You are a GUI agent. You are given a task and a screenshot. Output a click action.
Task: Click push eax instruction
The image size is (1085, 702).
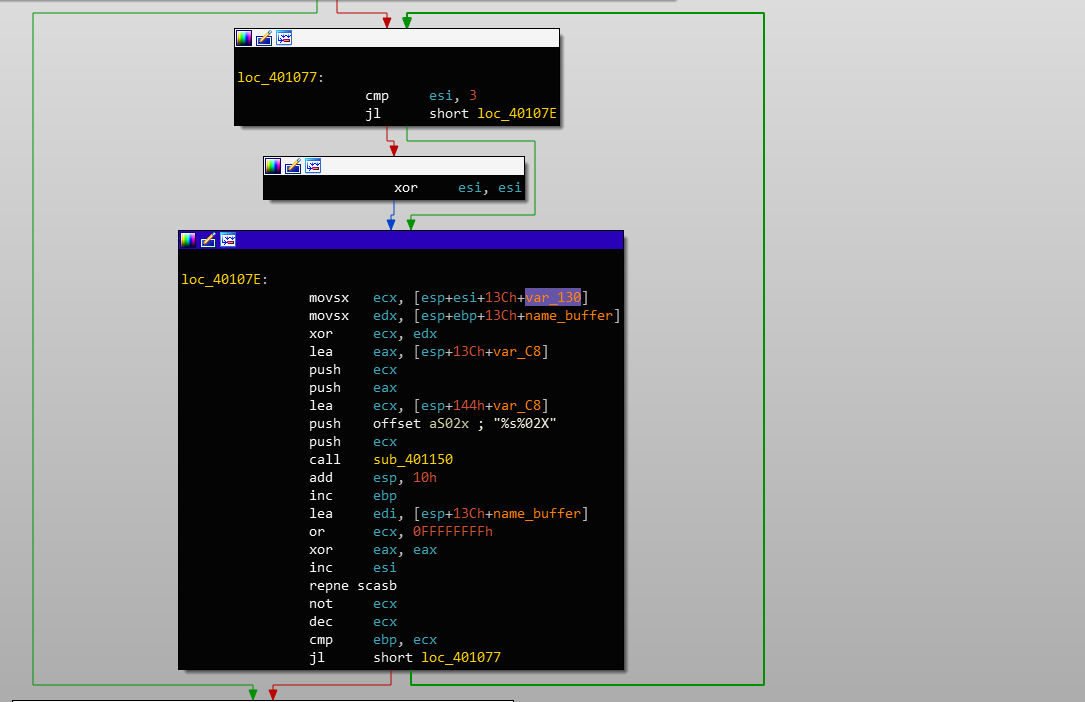pyautogui.click(x=353, y=387)
